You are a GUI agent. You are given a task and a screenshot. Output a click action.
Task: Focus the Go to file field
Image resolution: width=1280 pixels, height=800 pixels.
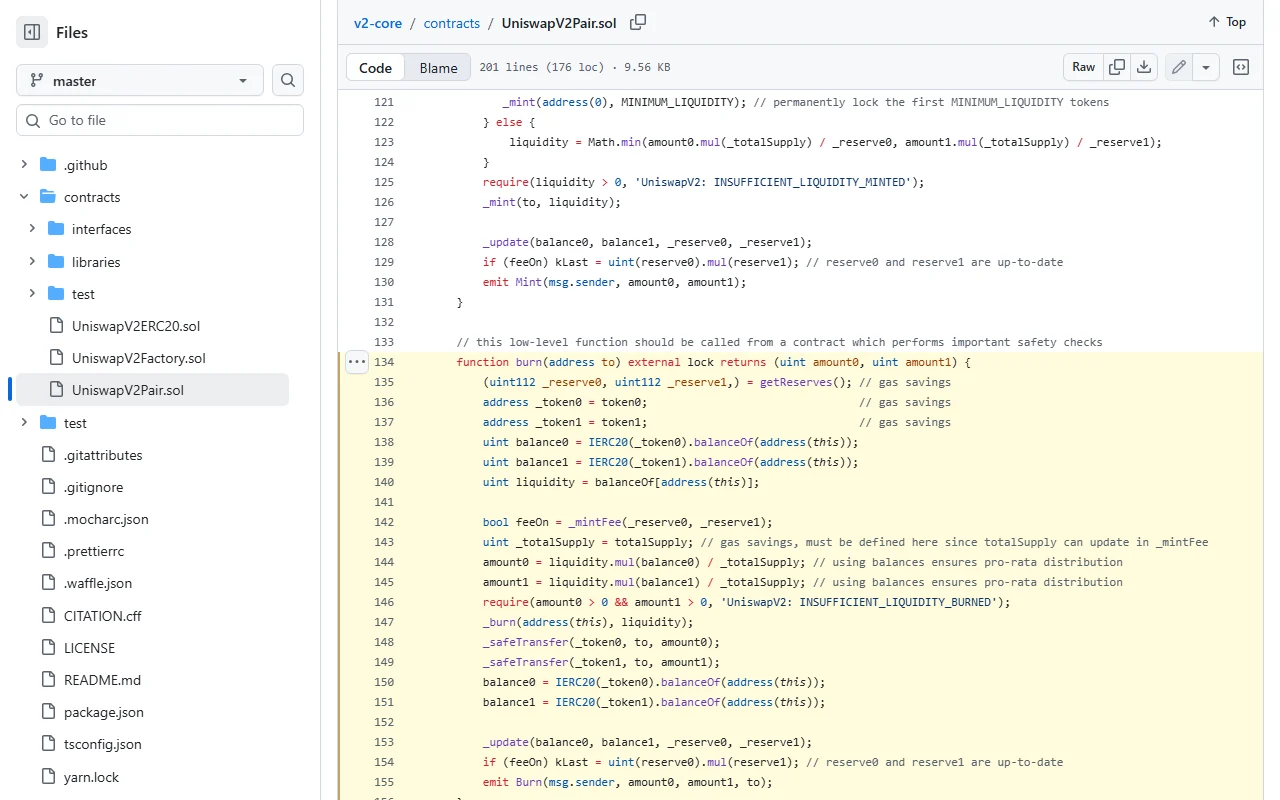[160, 120]
